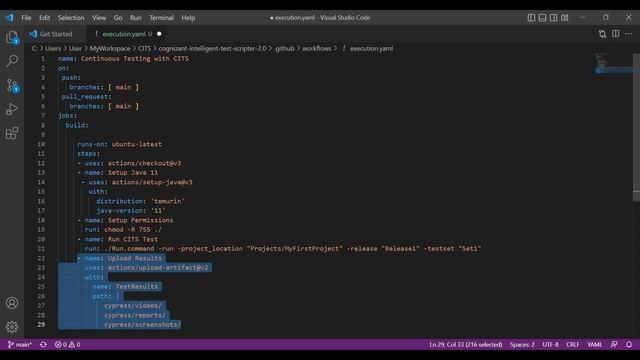Open editor More Actions ellipsis
This screenshot has width=640, height=360.
pos(629,34)
